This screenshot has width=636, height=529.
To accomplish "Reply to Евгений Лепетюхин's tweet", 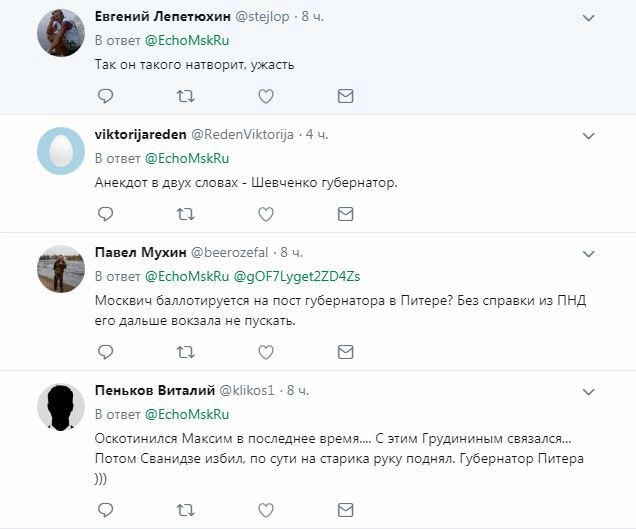I will coord(106,96).
